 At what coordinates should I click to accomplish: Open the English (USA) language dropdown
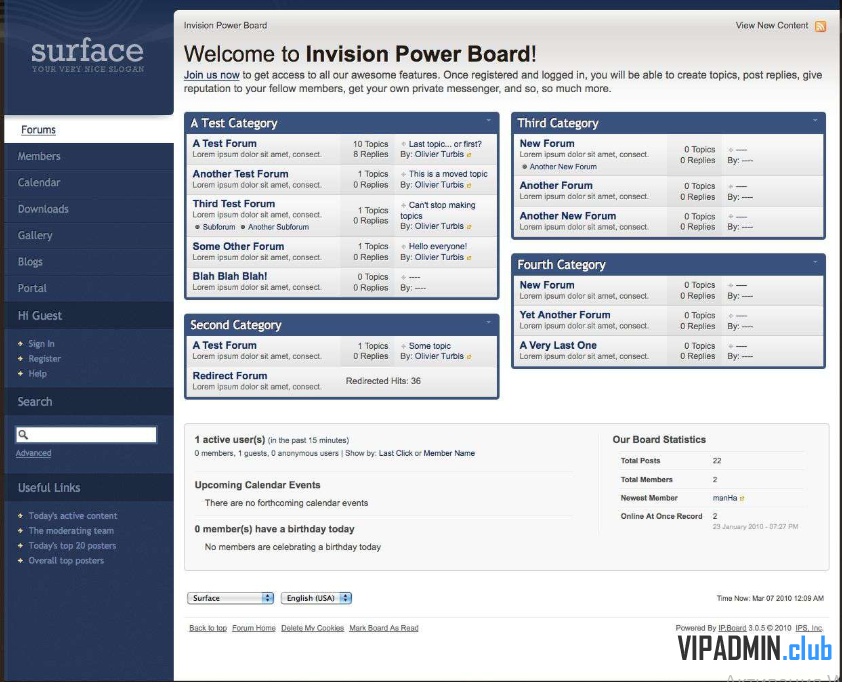(x=316, y=598)
